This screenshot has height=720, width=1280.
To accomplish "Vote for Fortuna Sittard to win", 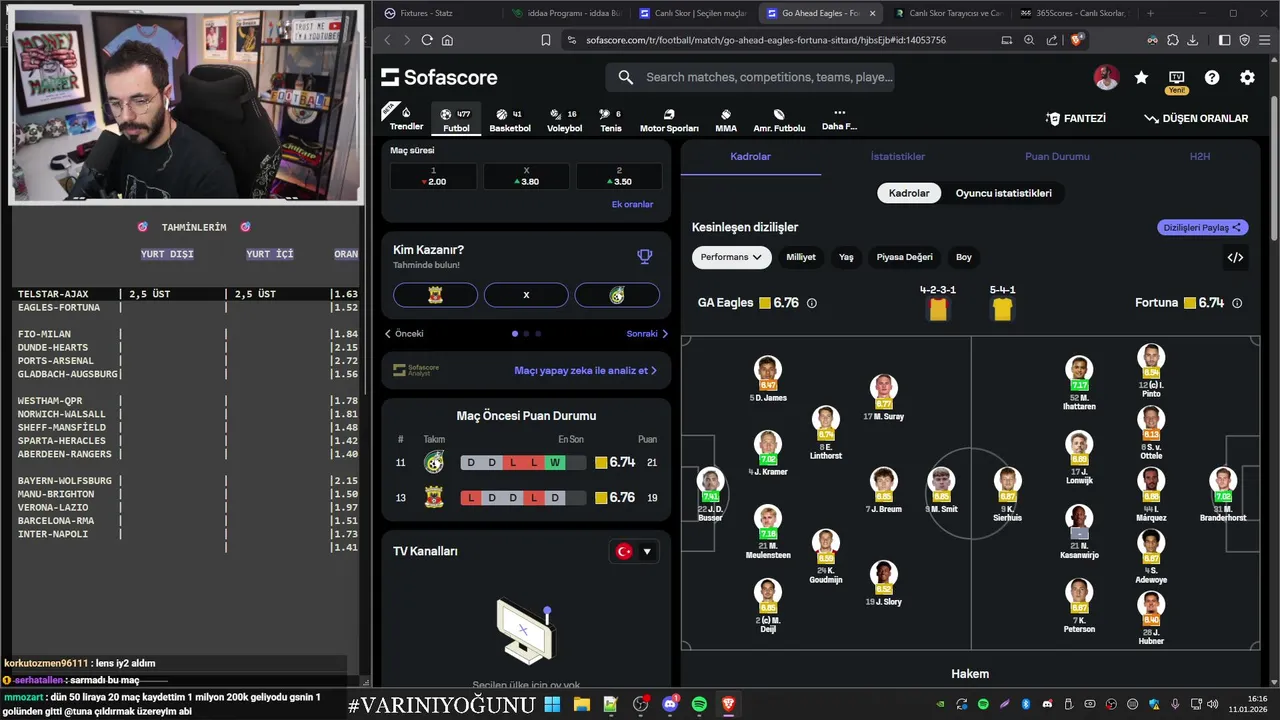I will tap(617, 295).
